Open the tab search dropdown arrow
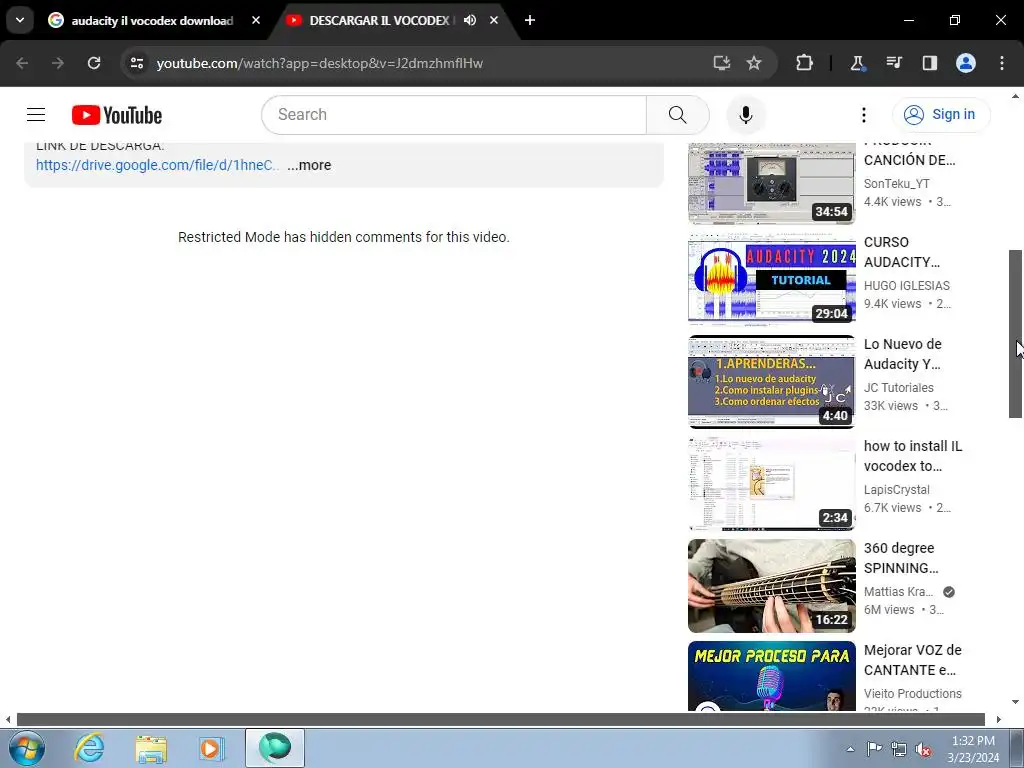 (20, 20)
